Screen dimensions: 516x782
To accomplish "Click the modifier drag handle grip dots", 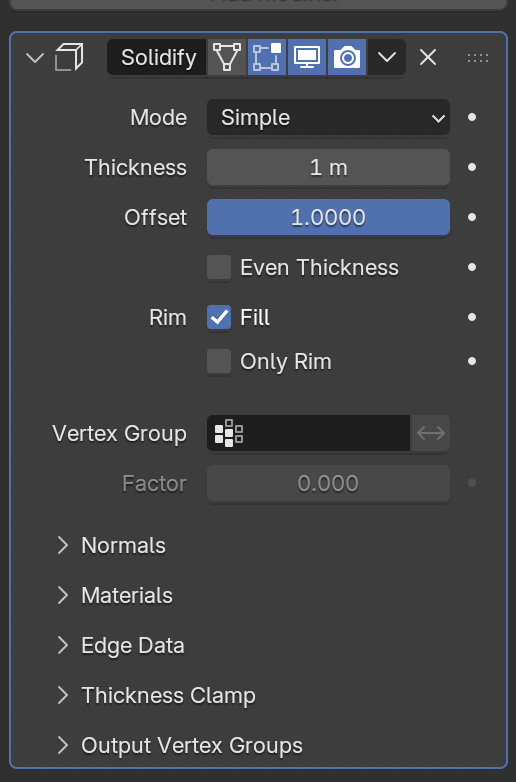I will (478, 58).
